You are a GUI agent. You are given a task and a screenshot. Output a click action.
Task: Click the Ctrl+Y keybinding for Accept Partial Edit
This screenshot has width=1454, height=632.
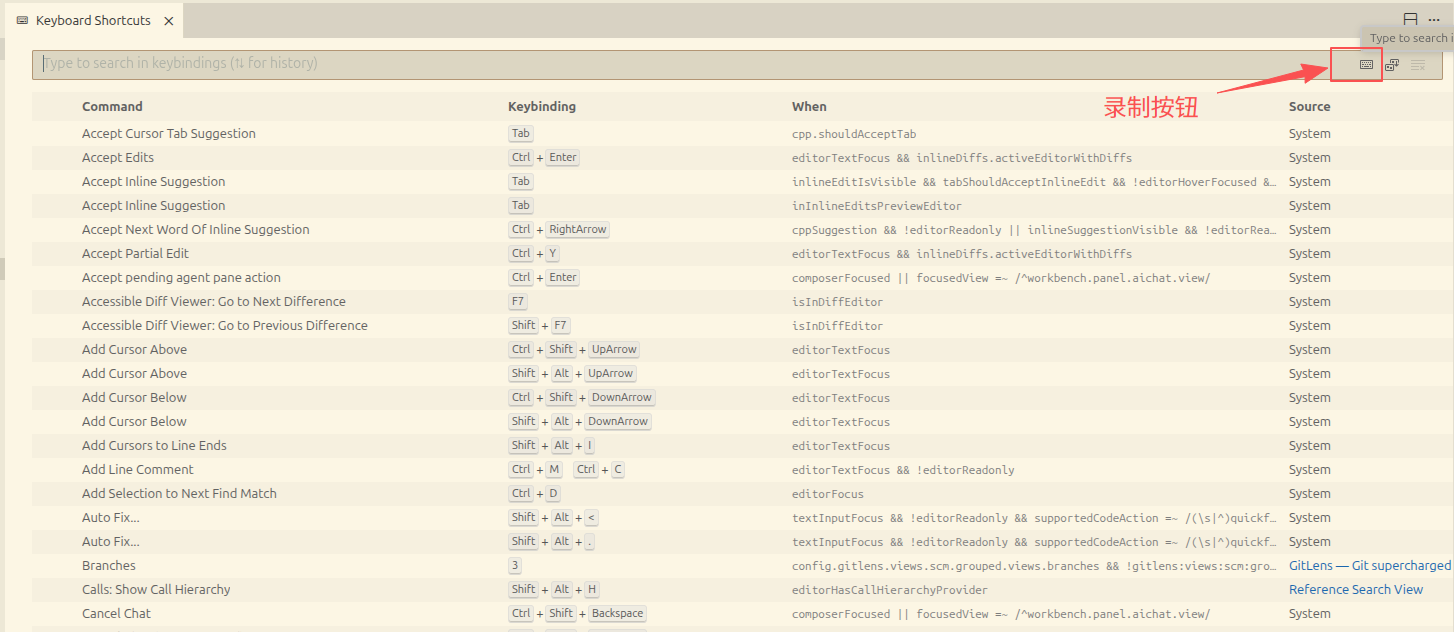[x=534, y=253]
